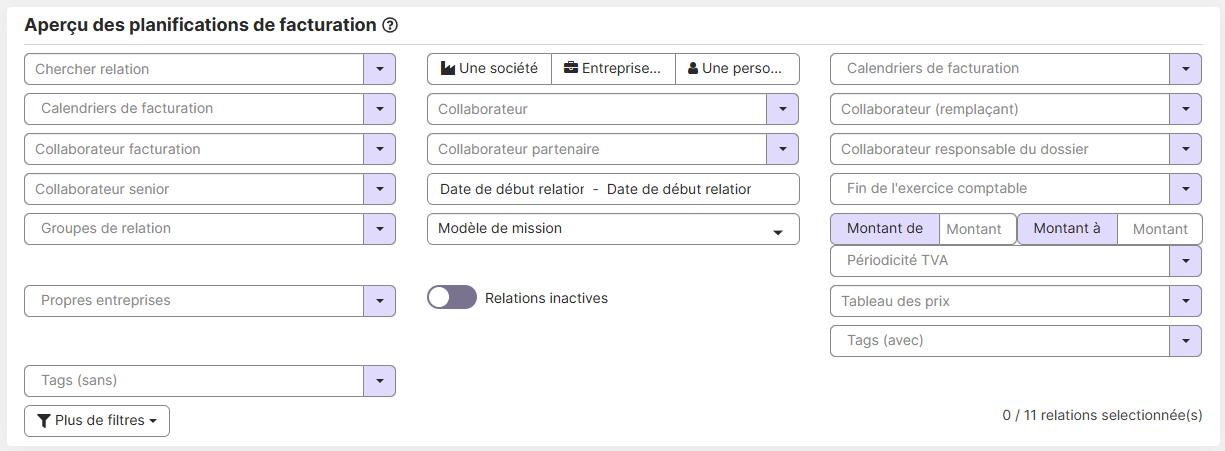This screenshot has width=1225, height=451.
Task: Expand the Modèle de mission dropdown
Action: 777,231
